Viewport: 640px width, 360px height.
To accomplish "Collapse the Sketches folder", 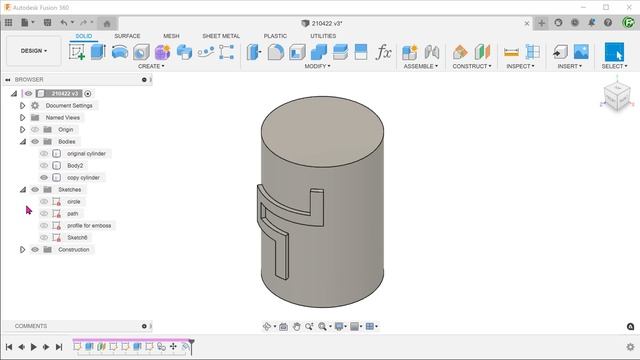I will tap(23, 189).
